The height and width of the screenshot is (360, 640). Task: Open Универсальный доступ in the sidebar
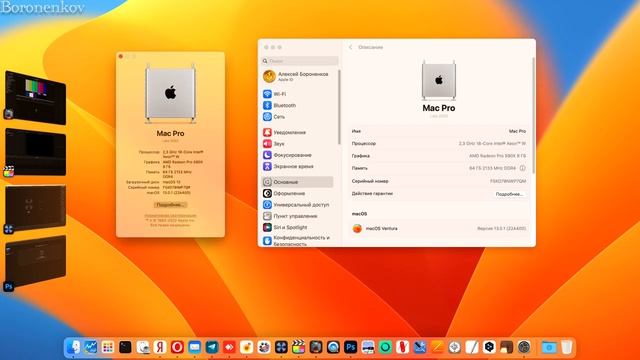(297, 204)
